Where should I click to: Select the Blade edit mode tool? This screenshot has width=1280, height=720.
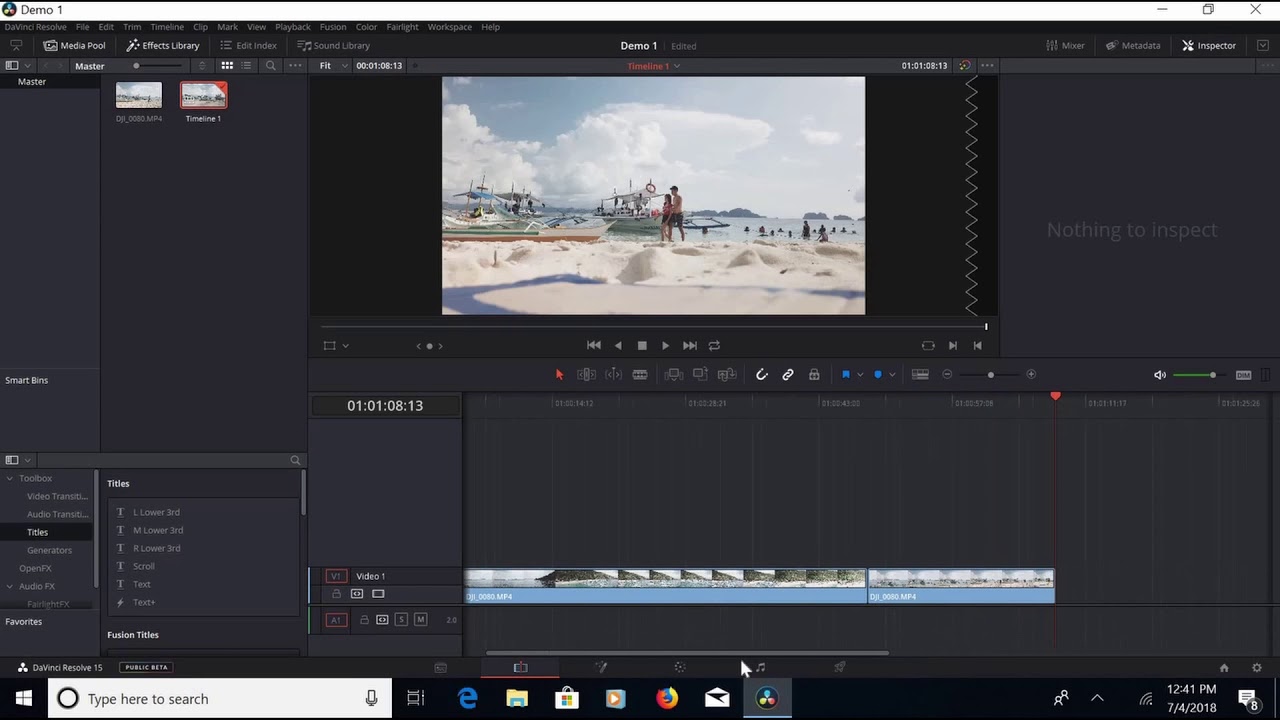(640, 375)
